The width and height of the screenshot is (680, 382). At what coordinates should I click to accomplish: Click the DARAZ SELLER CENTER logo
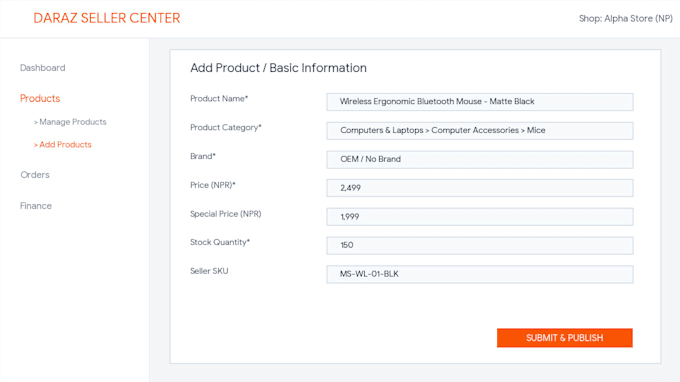pos(107,18)
